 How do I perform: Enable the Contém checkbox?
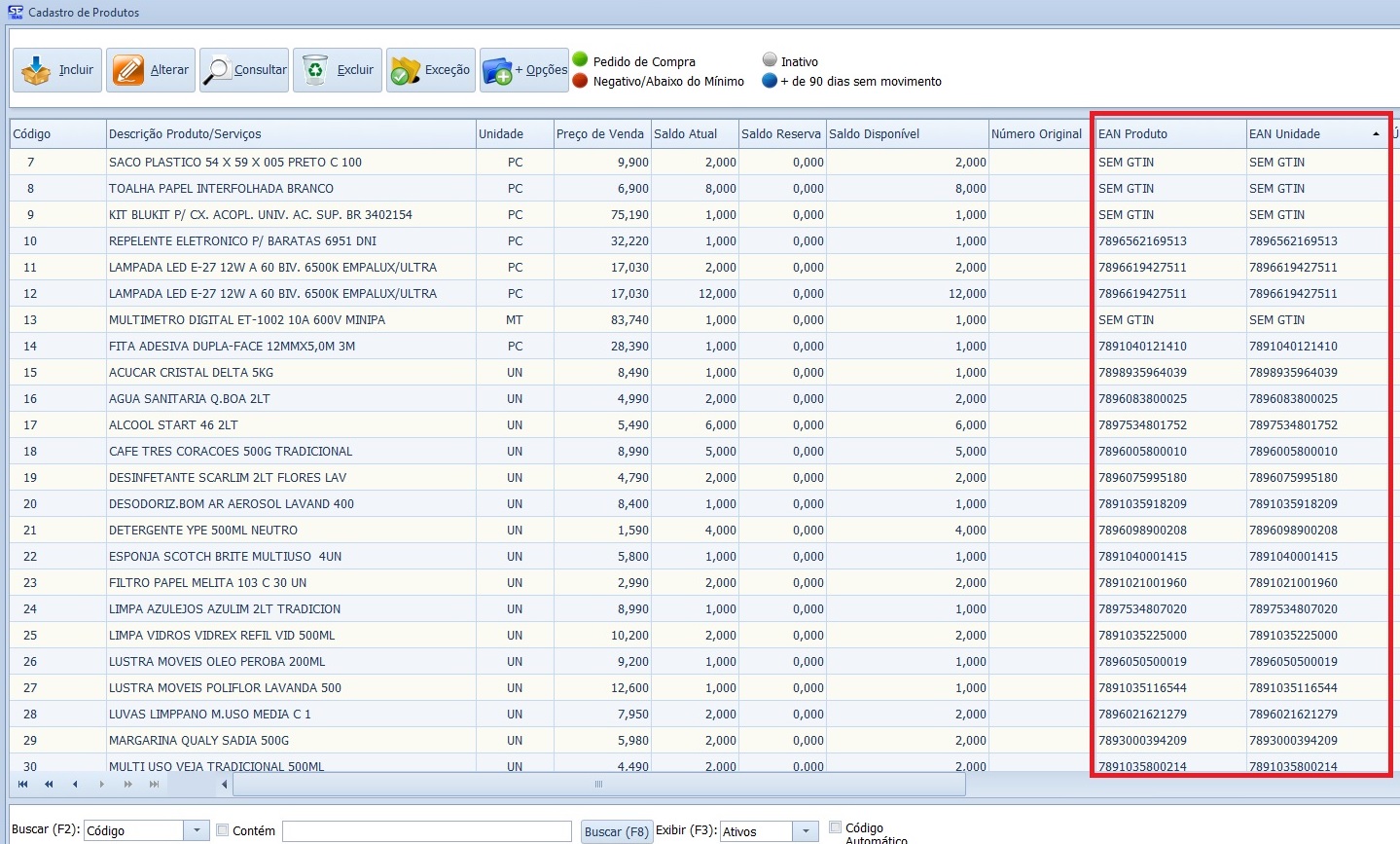tap(223, 830)
